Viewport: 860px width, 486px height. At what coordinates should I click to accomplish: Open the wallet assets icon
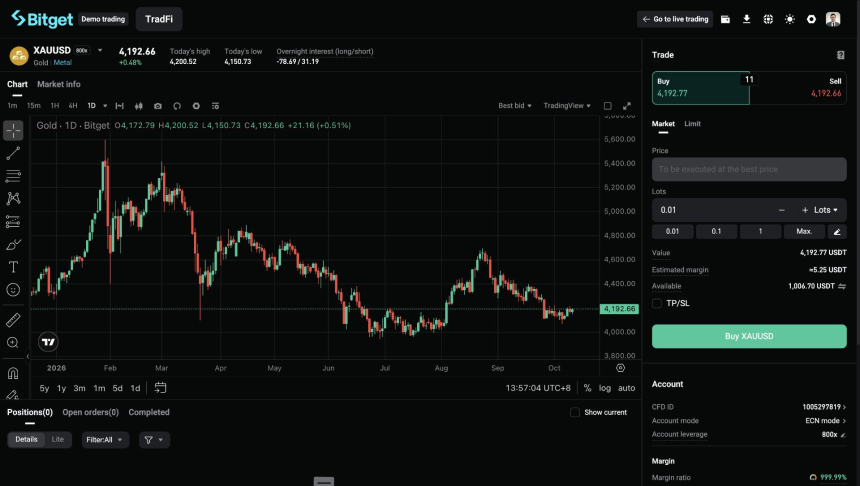(725, 19)
